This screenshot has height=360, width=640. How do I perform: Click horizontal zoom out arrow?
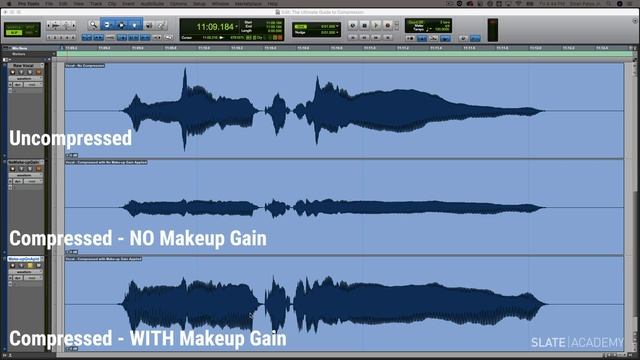point(49,26)
